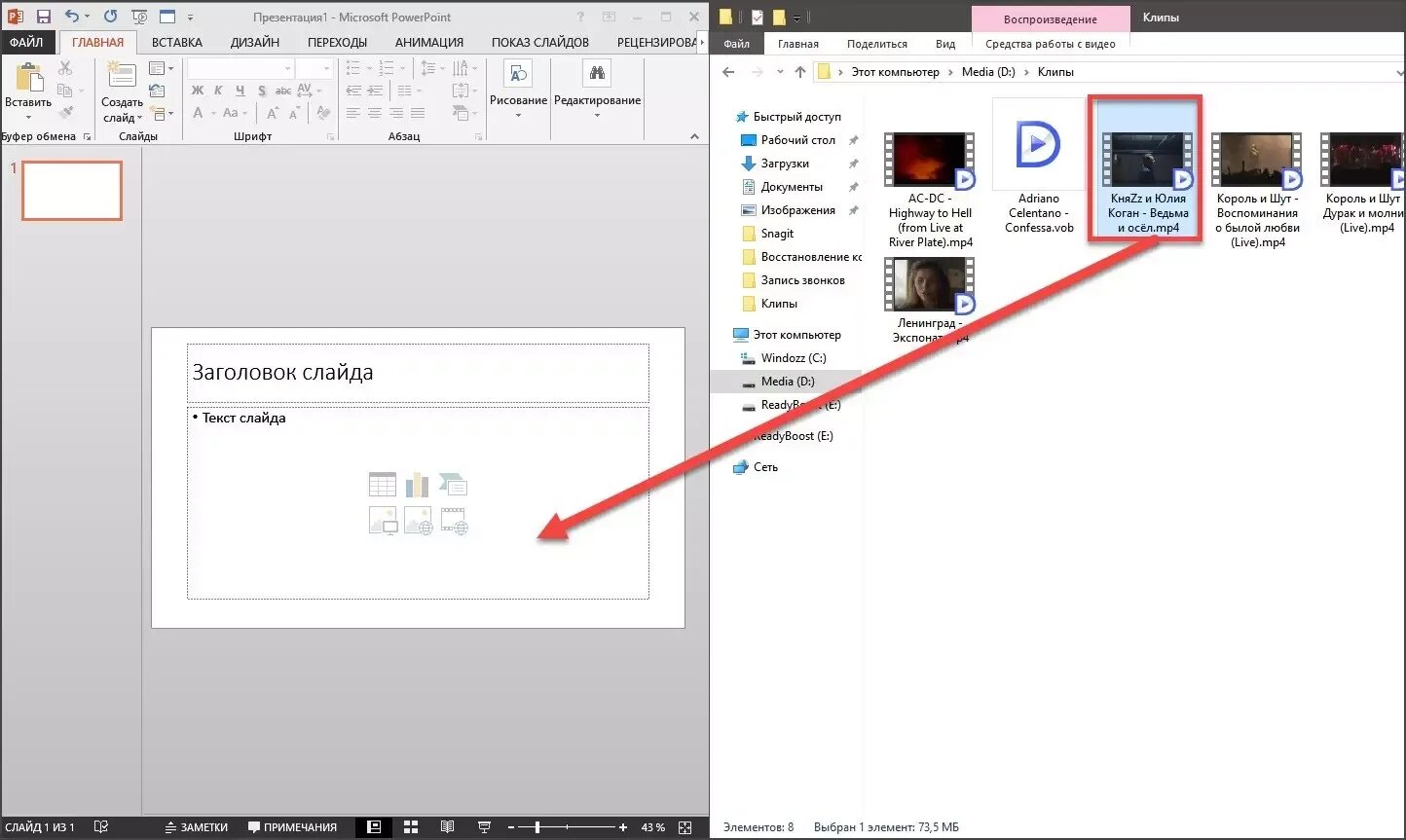Screen dimensions: 1406x840
Task: Expand the Рисование drawing group
Action: pyautogui.click(x=518, y=90)
